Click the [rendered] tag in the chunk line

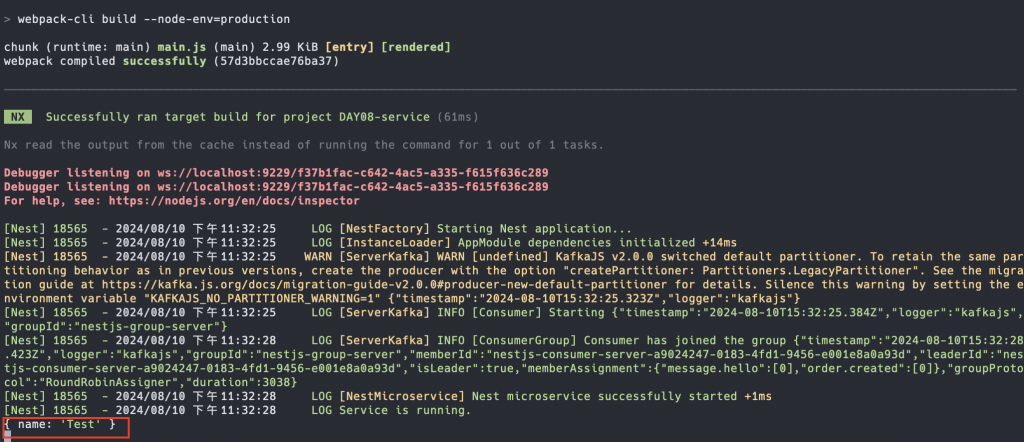pos(415,48)
